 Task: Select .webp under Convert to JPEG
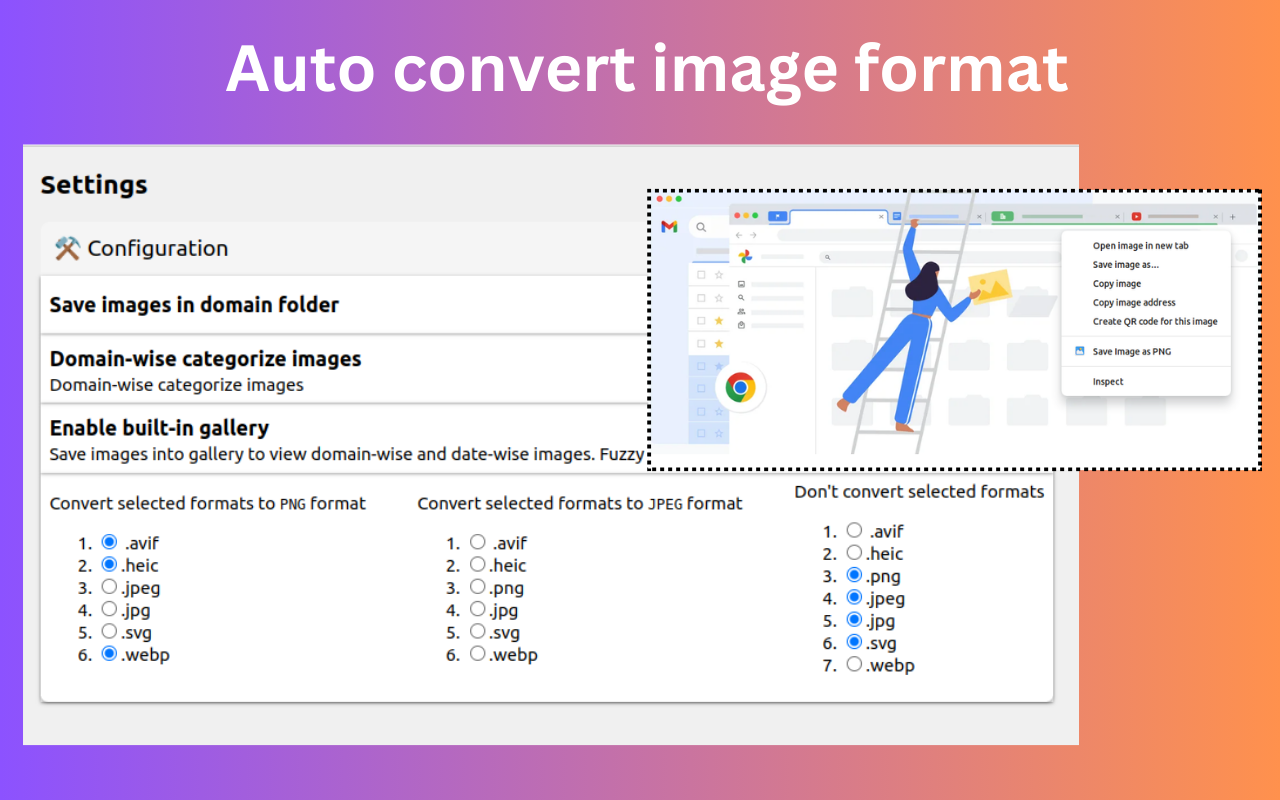[478, 654]
